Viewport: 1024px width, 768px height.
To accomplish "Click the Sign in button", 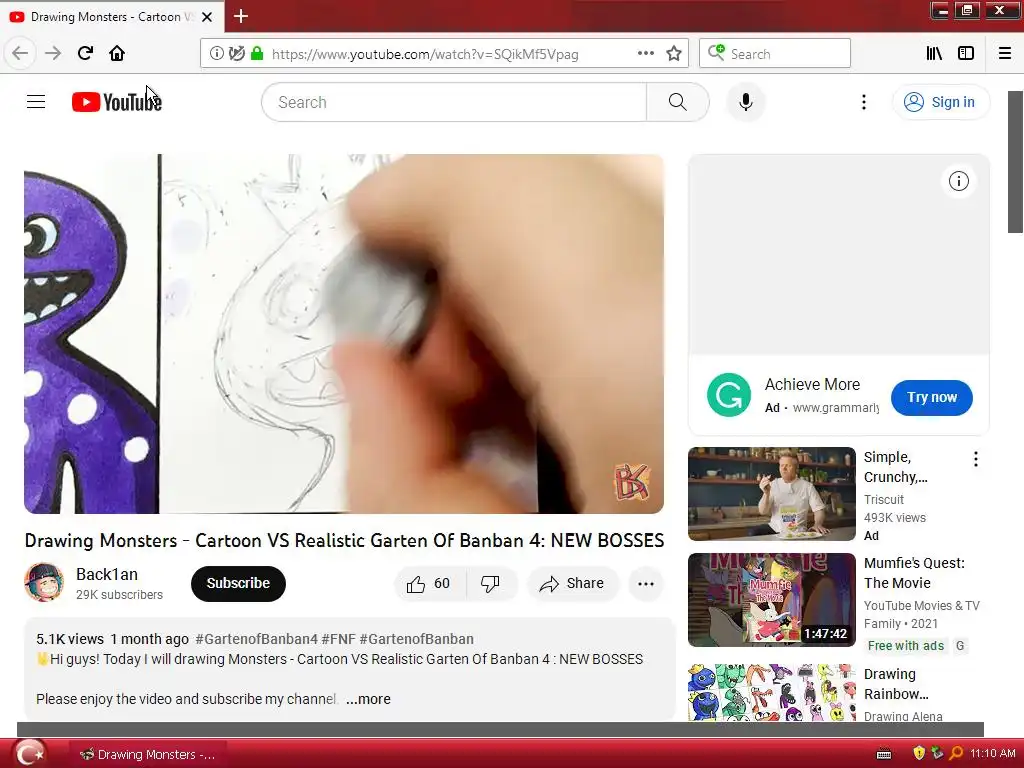I will pyautogui.click(x=941, y=102).
